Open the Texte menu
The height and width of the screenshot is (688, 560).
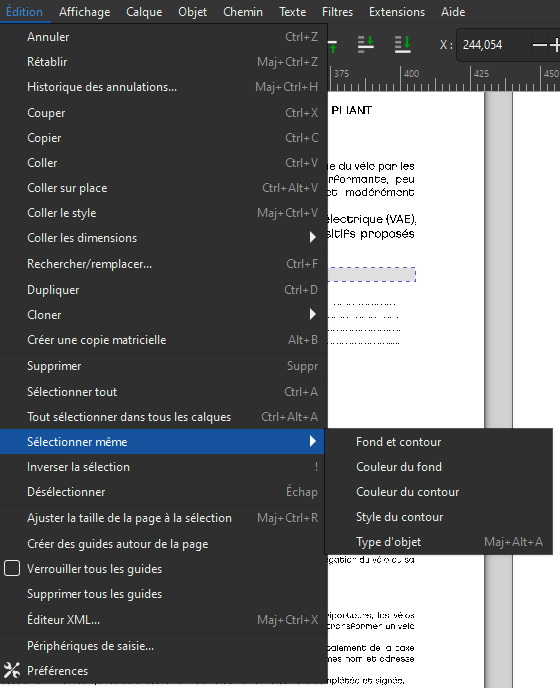292,12
